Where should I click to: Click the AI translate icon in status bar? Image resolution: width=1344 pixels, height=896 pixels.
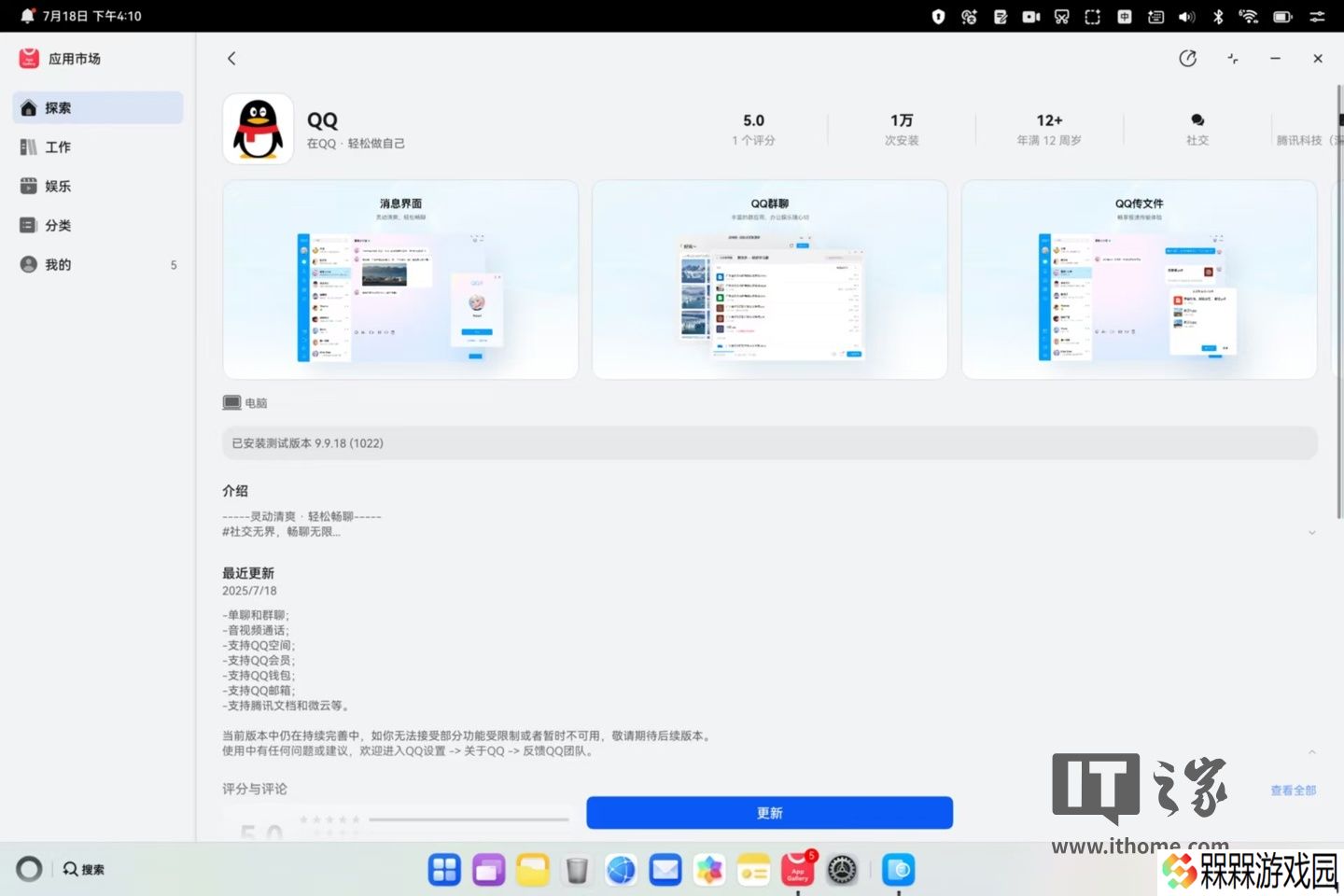tap(969, 16)
